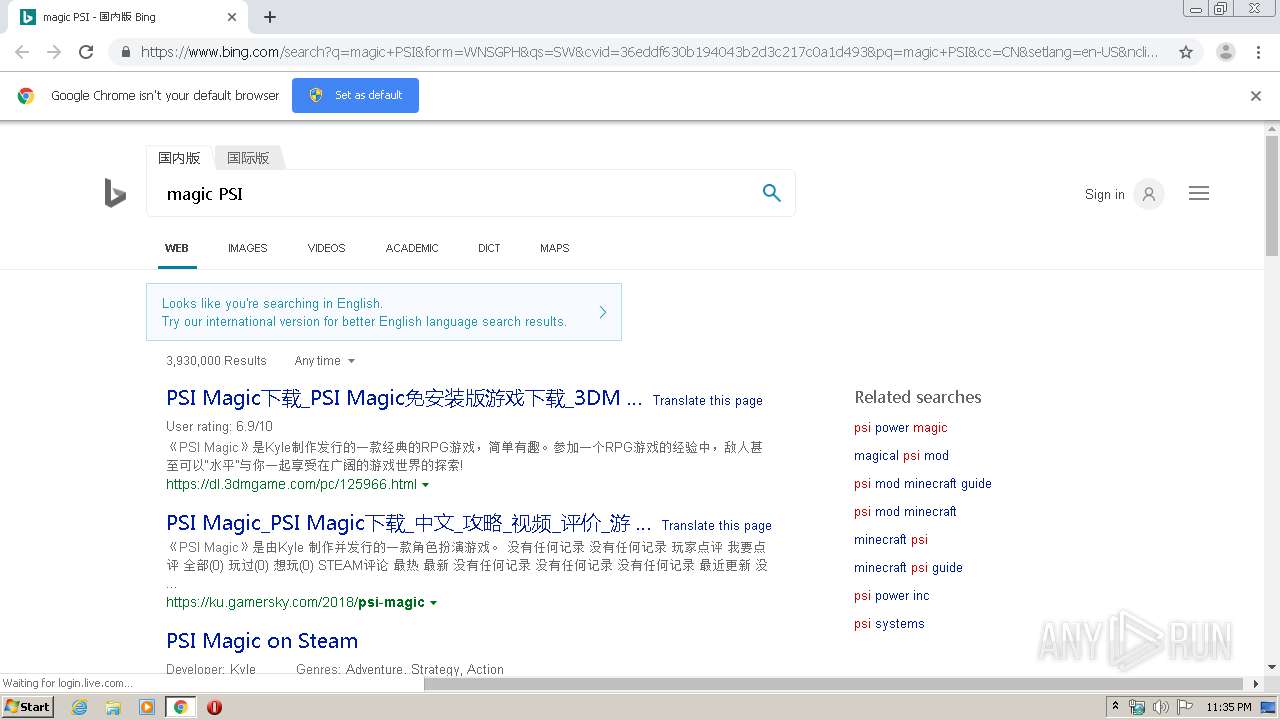Open the Chrome three-dot menu

[1258, 52]
